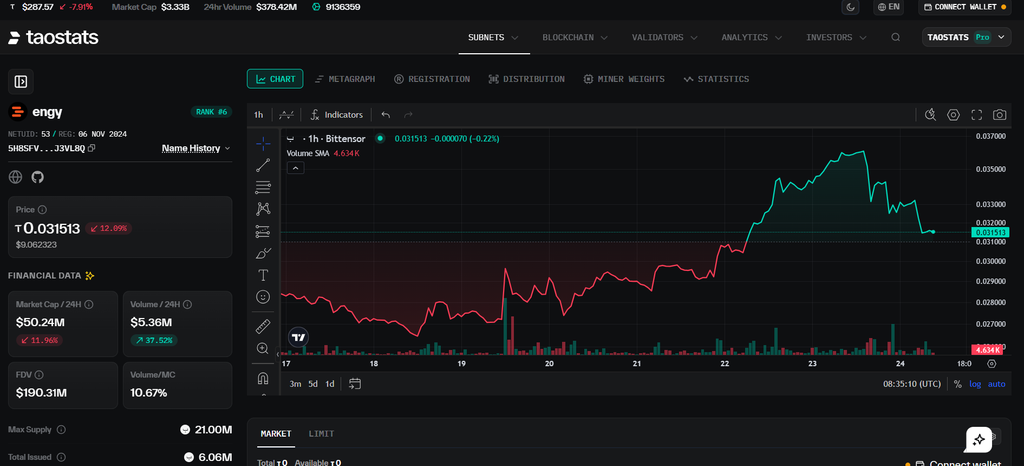
Task: Open the EN language selector
Action: tap(889, 7)
